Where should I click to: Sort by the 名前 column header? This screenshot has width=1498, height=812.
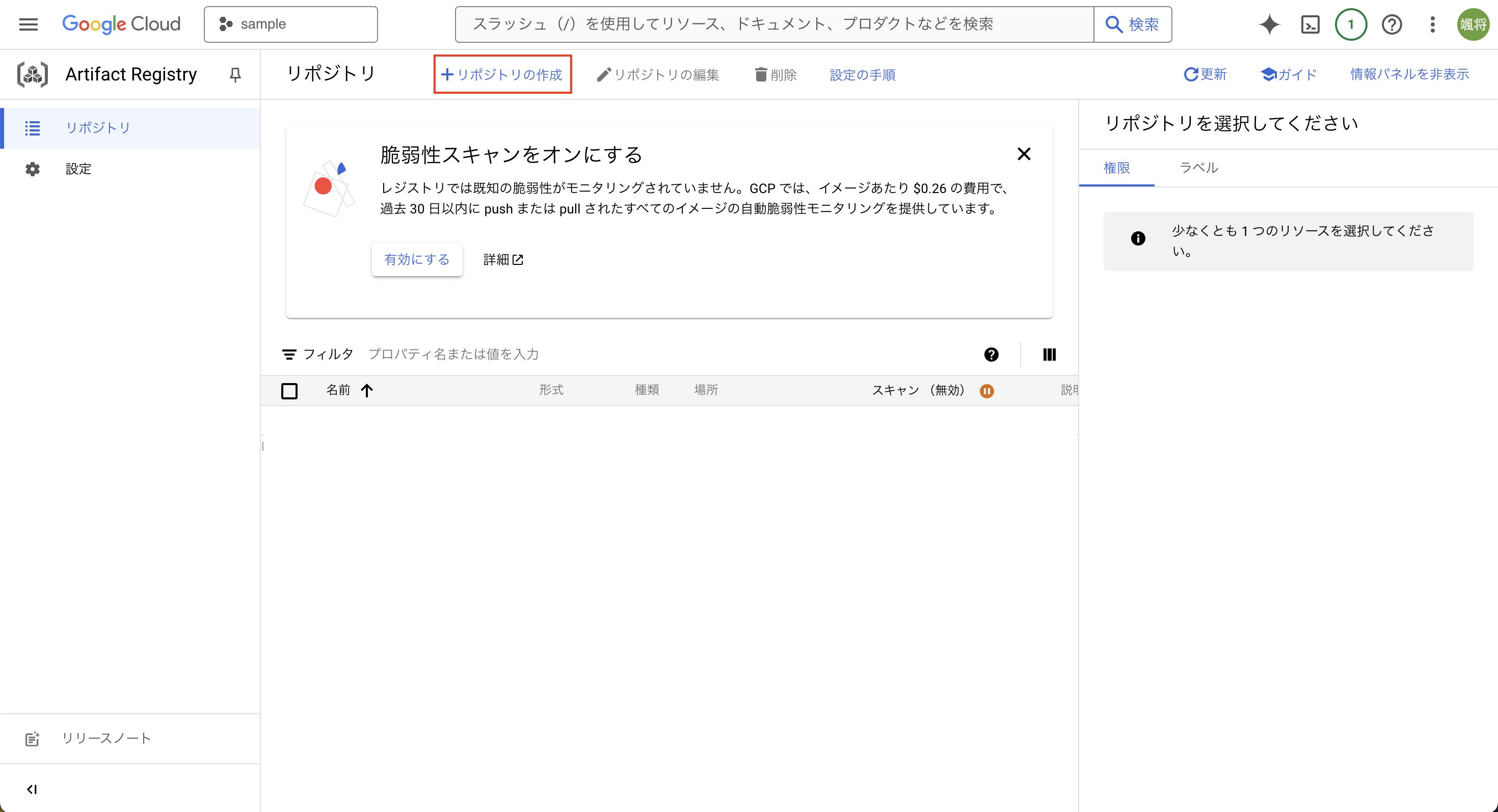coord(338,390)
